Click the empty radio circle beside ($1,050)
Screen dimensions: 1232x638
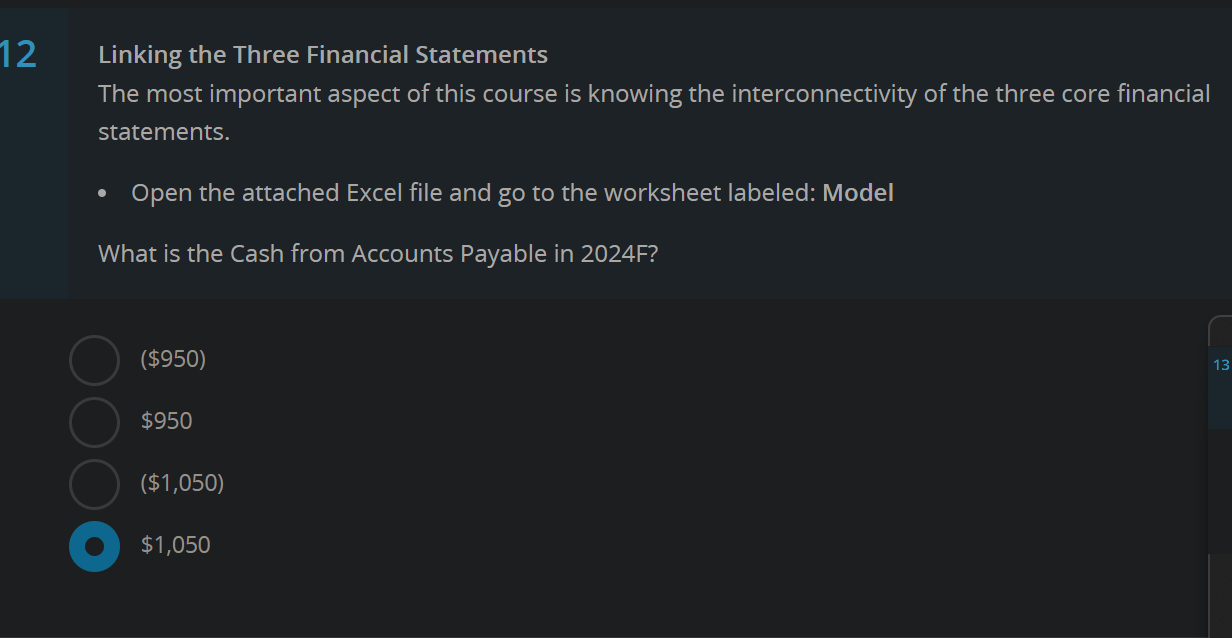point(94,484)
